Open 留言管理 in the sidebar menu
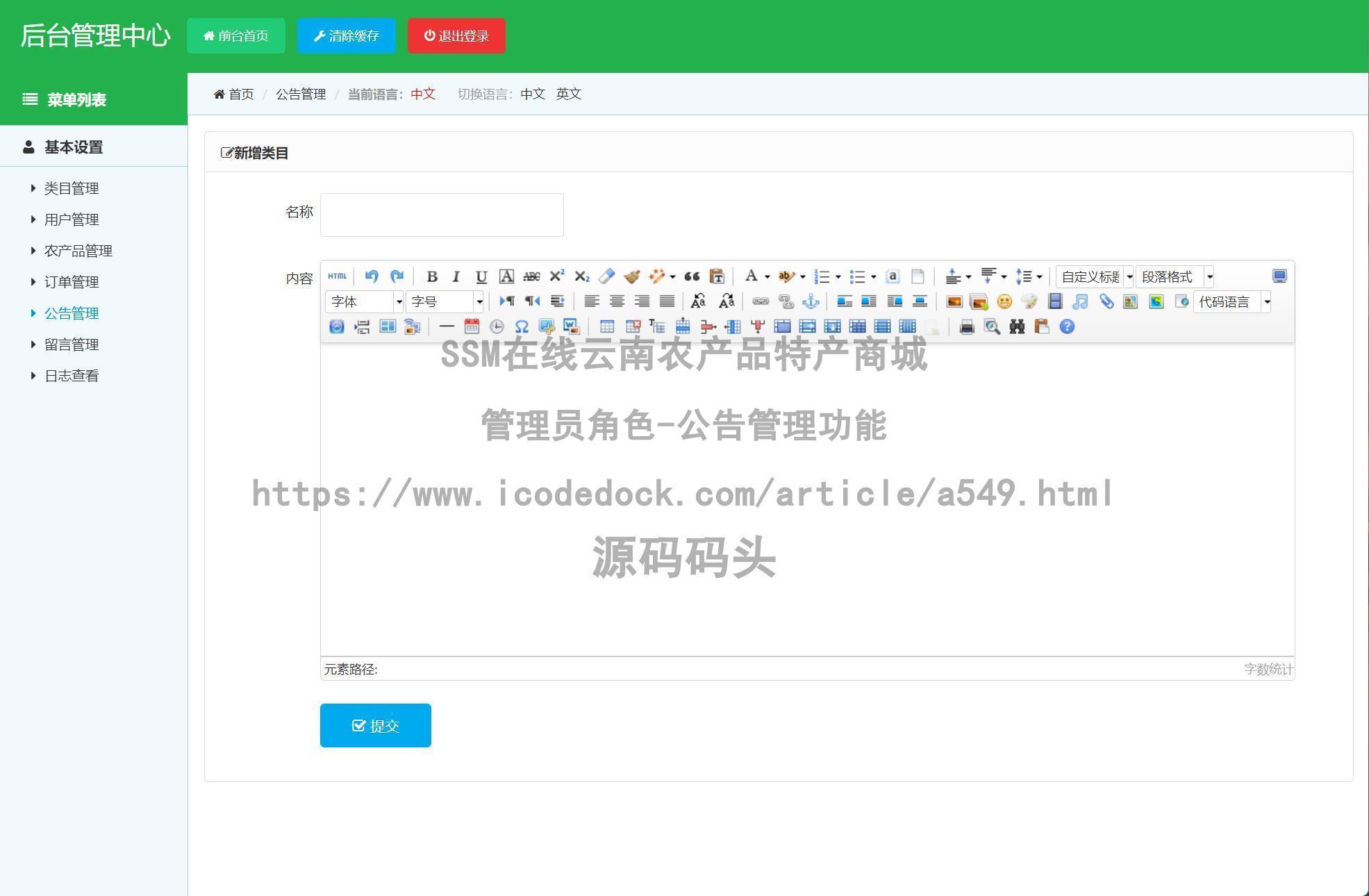This screenshot has height=896, width=1369. click(72, 345)
